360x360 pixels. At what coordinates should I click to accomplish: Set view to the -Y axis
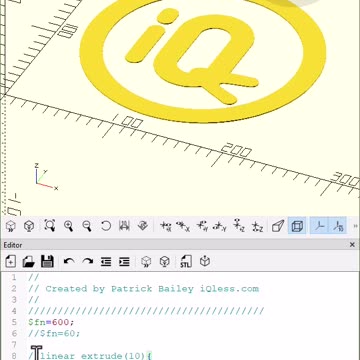click(220, 226)
